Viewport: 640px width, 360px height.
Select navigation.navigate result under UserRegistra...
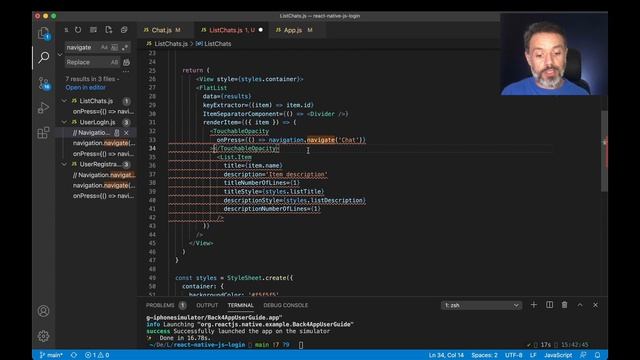(x=104, y=185)
